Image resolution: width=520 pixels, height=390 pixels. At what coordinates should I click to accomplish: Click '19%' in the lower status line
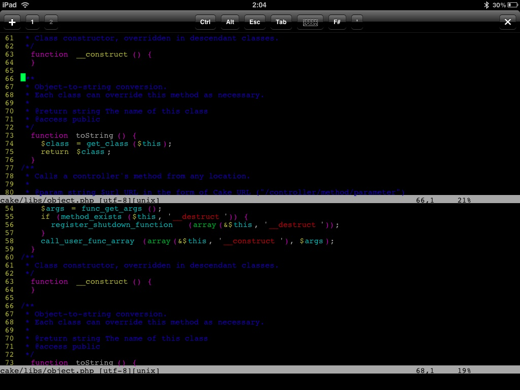464,370
